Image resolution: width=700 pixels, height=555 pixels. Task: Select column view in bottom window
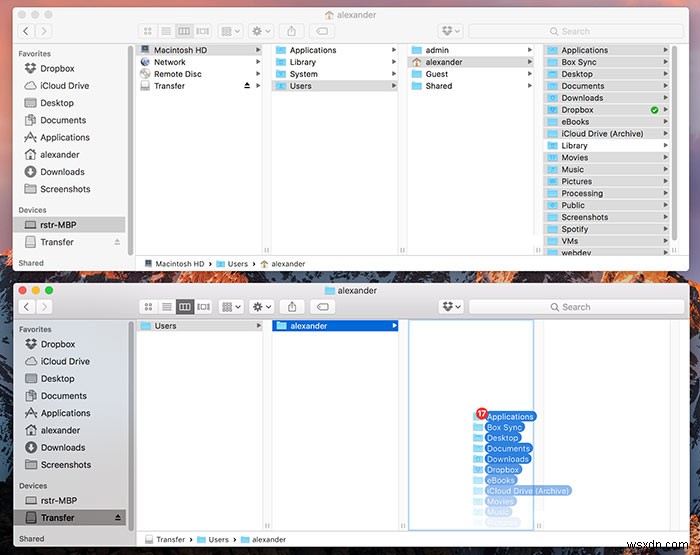(x=185, y=307)
